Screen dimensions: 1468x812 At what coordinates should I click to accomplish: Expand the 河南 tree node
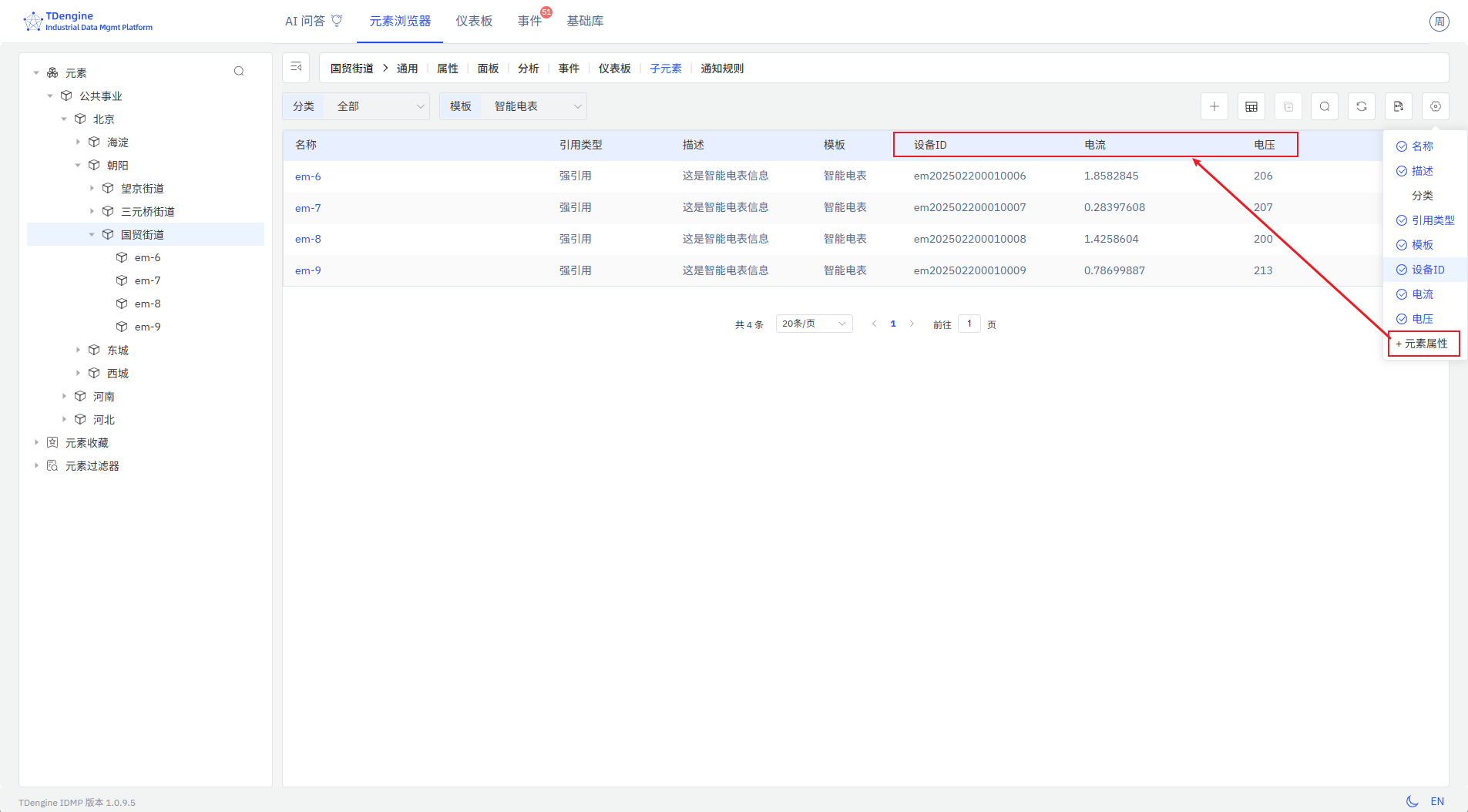coord(64,396)
